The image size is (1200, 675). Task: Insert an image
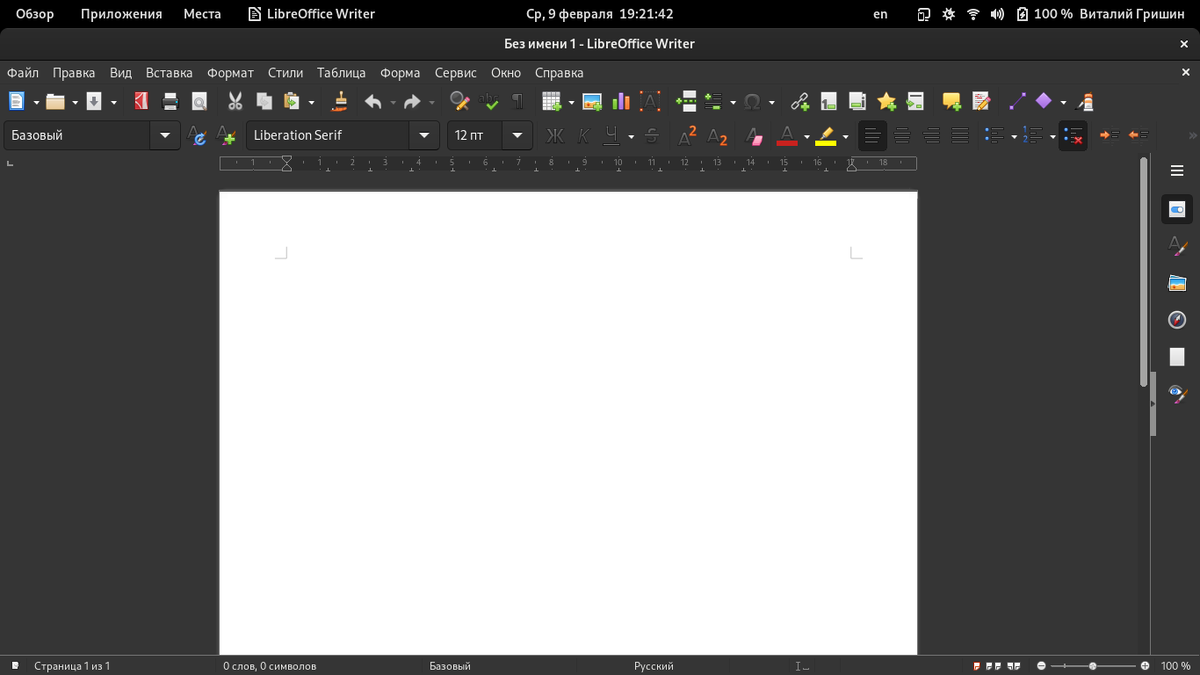[592, 101]
